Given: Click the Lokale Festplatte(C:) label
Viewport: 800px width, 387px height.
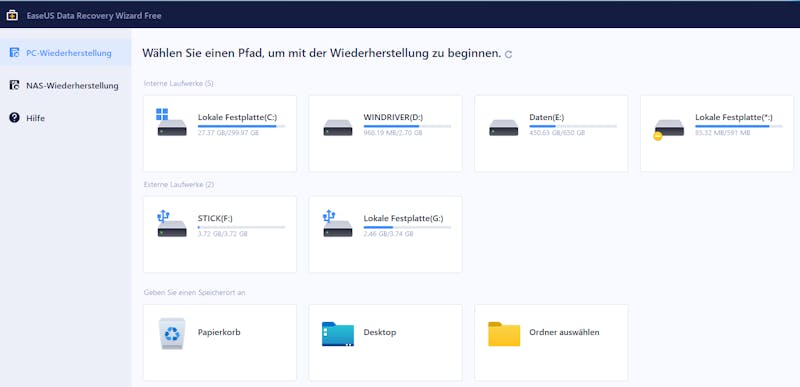Looking at the screenshot, I should [237, 117].
